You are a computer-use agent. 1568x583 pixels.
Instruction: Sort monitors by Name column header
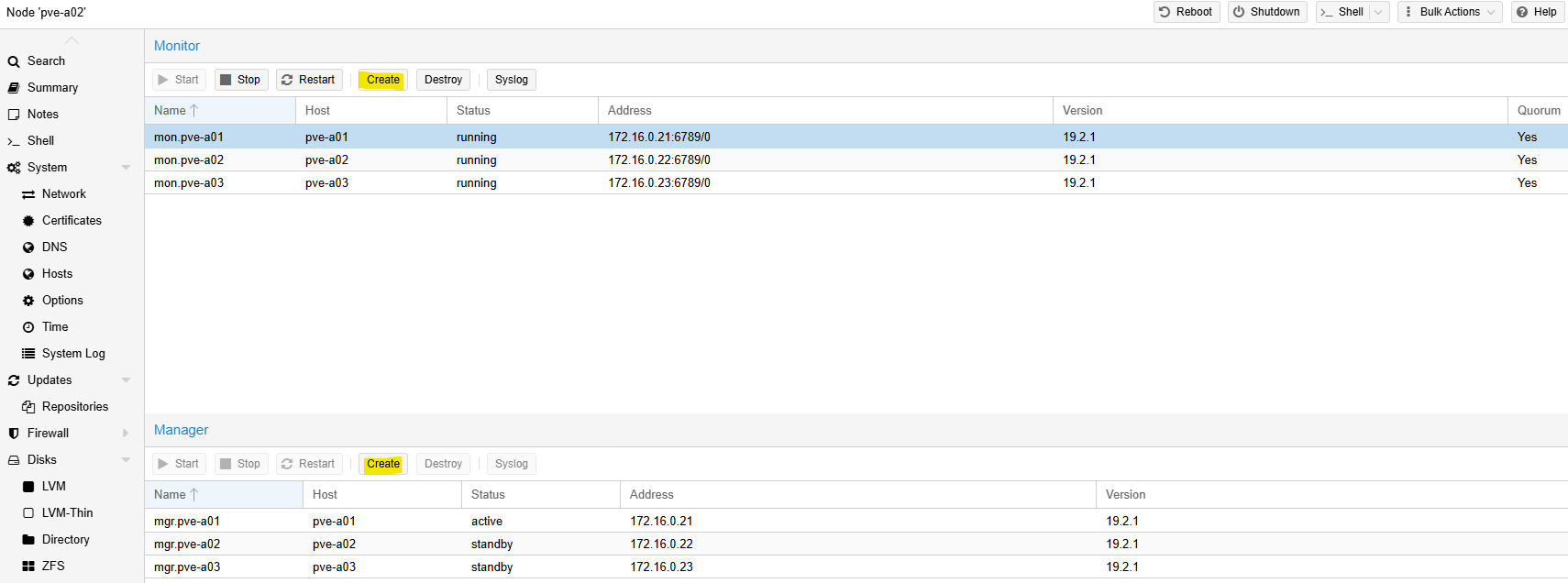[171, 111]
